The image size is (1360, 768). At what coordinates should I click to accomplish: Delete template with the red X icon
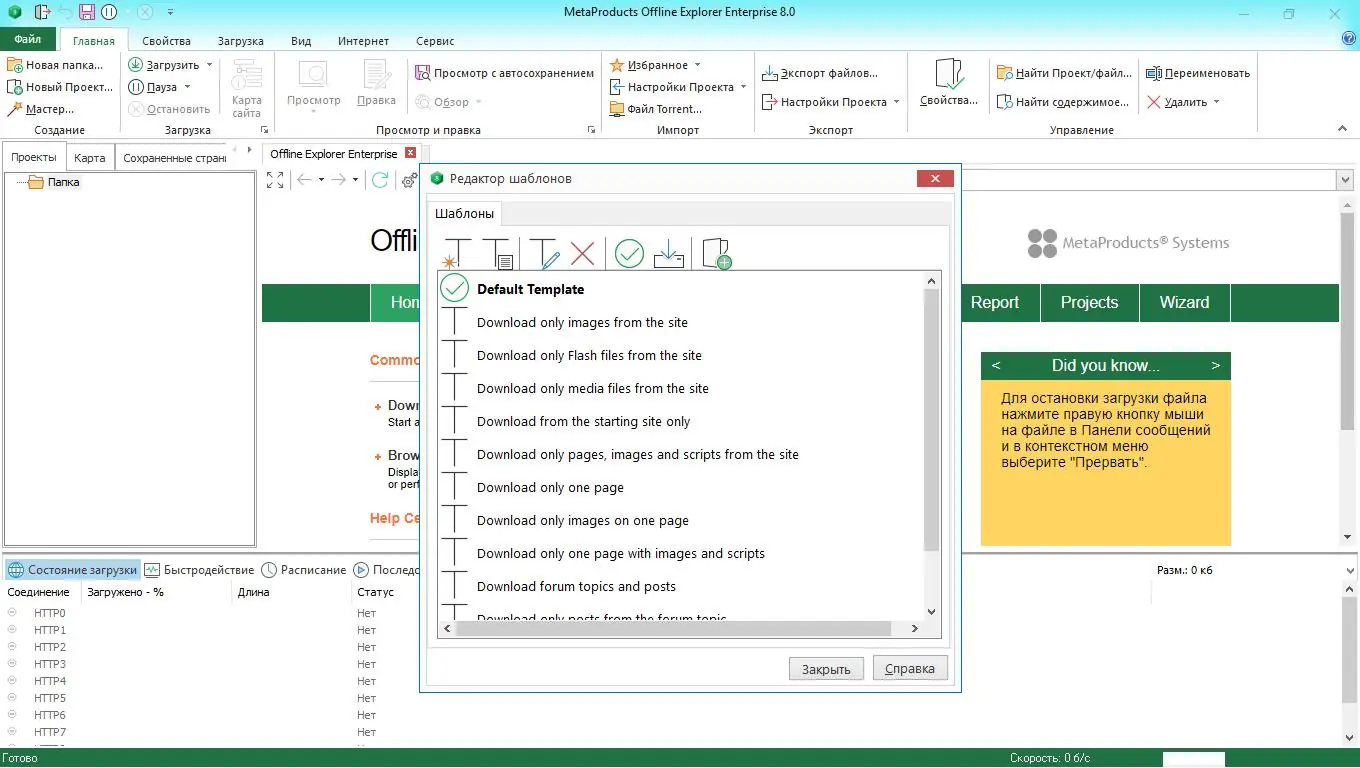(x=582, y=253)
